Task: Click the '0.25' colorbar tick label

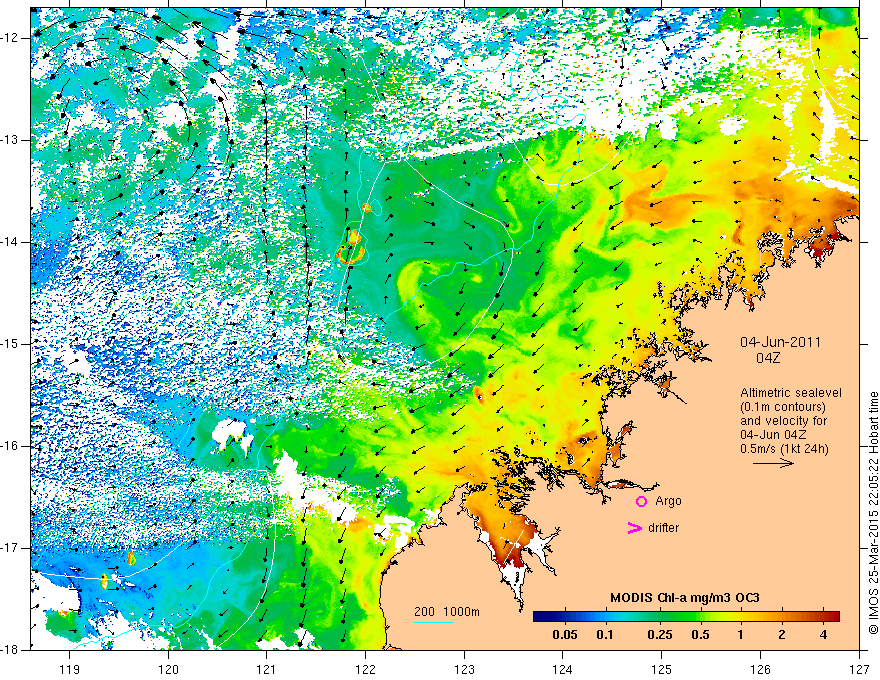Action: pos(659,635)
